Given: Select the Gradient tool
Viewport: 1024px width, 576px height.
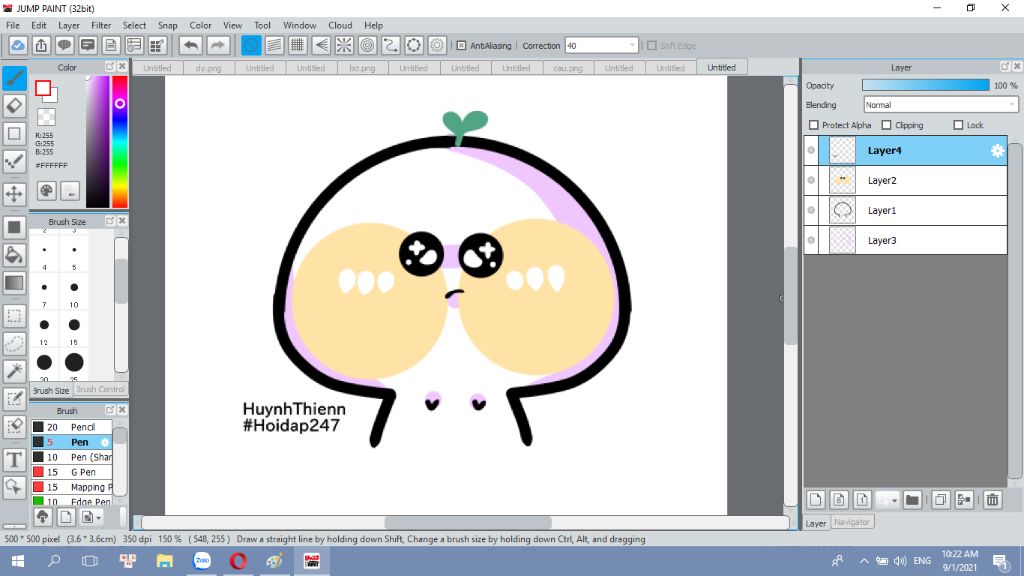Looking at the screenshot, I should coord(14,283).
